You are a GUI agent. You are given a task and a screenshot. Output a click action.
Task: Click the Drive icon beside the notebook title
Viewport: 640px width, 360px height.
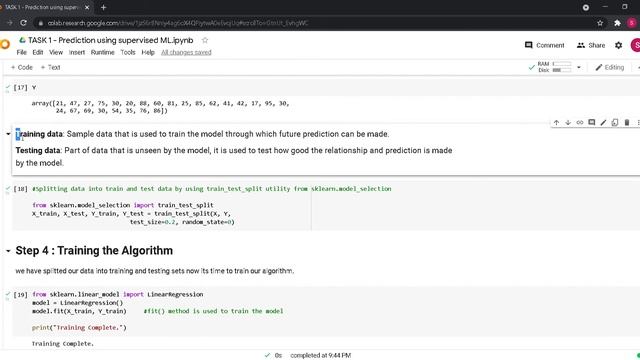[22, 40]
